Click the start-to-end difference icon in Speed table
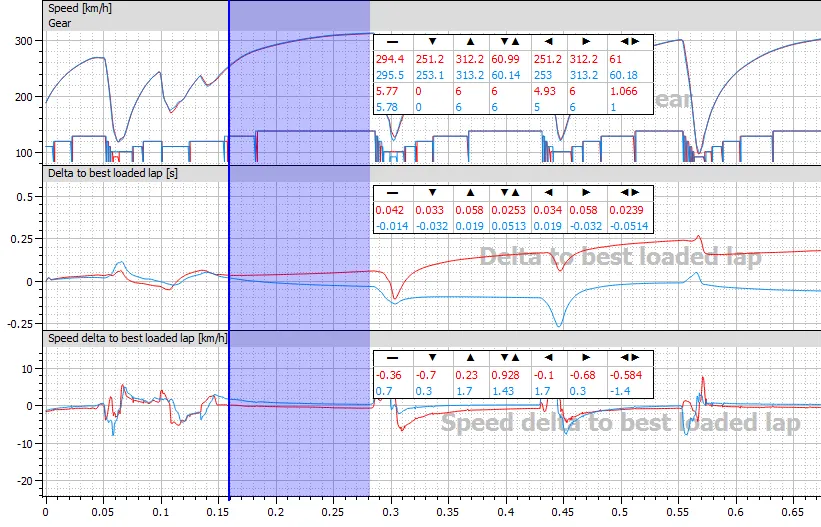Viewport: 821px width, 527px height. (626, 42)
